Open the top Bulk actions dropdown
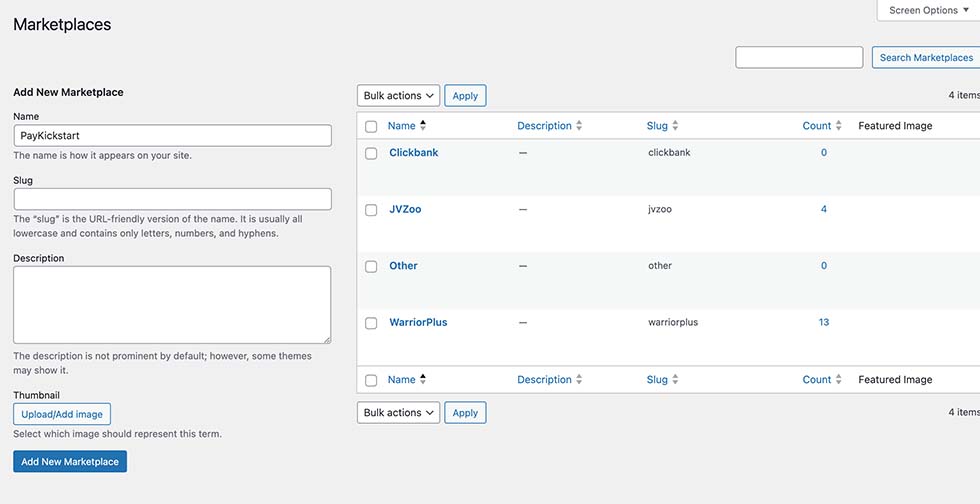Viewport: 980px width, 504px height. (399, 96)
